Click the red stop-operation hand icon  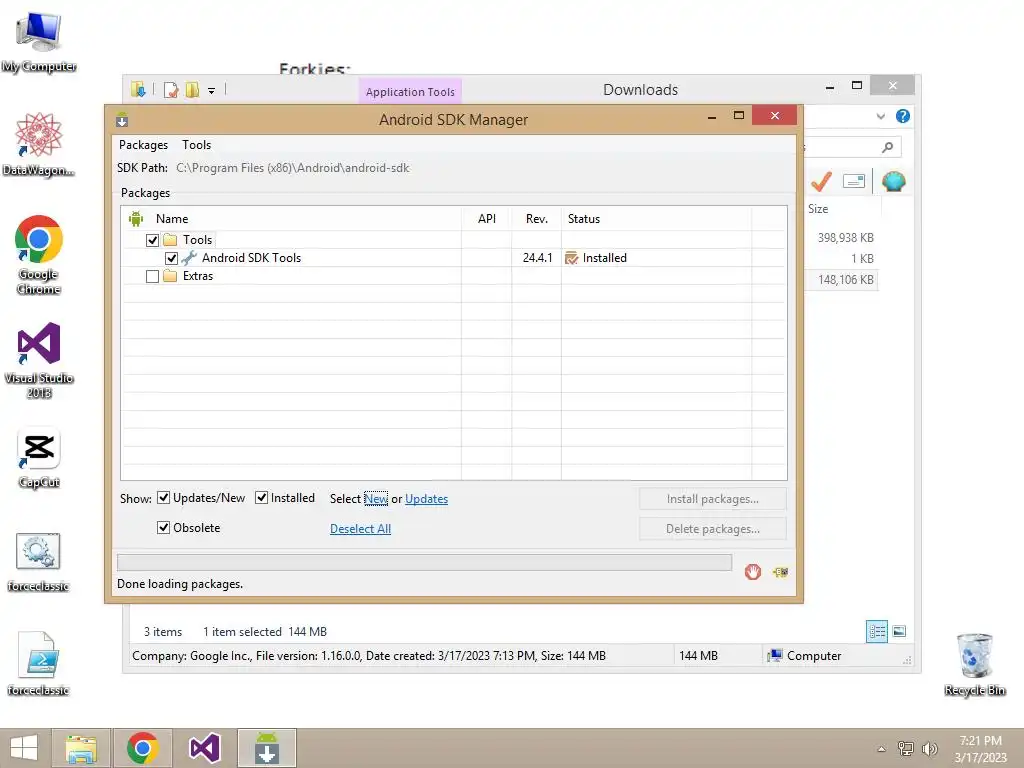coord(752,572)
